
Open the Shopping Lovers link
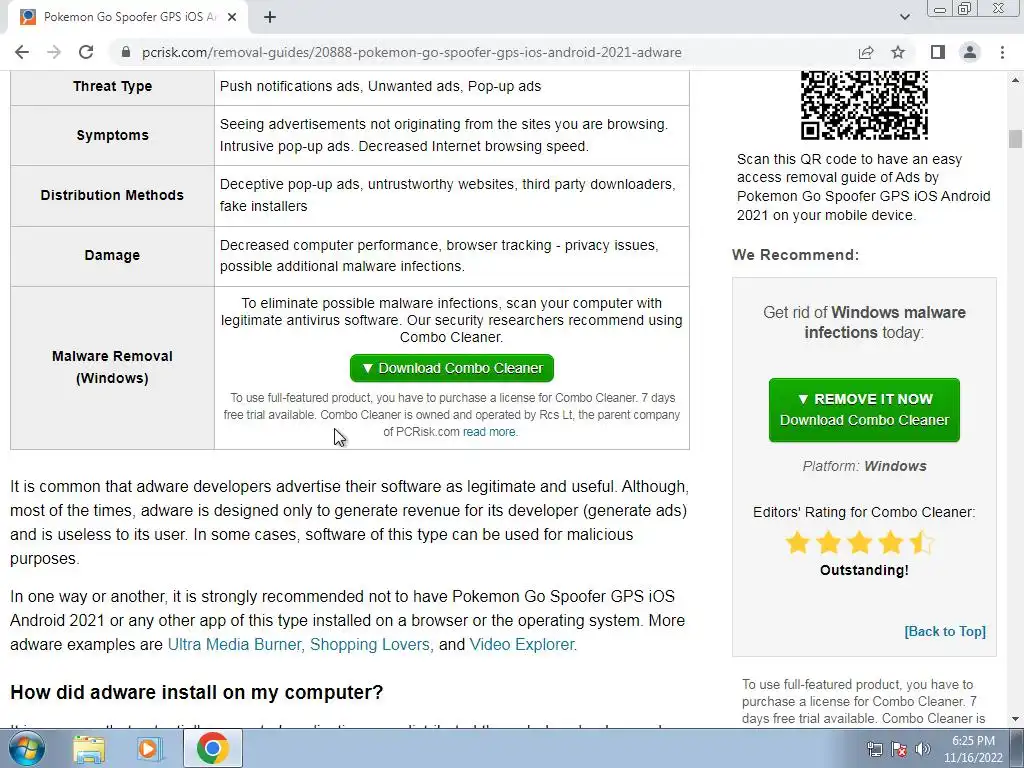(x=370, y=645)
